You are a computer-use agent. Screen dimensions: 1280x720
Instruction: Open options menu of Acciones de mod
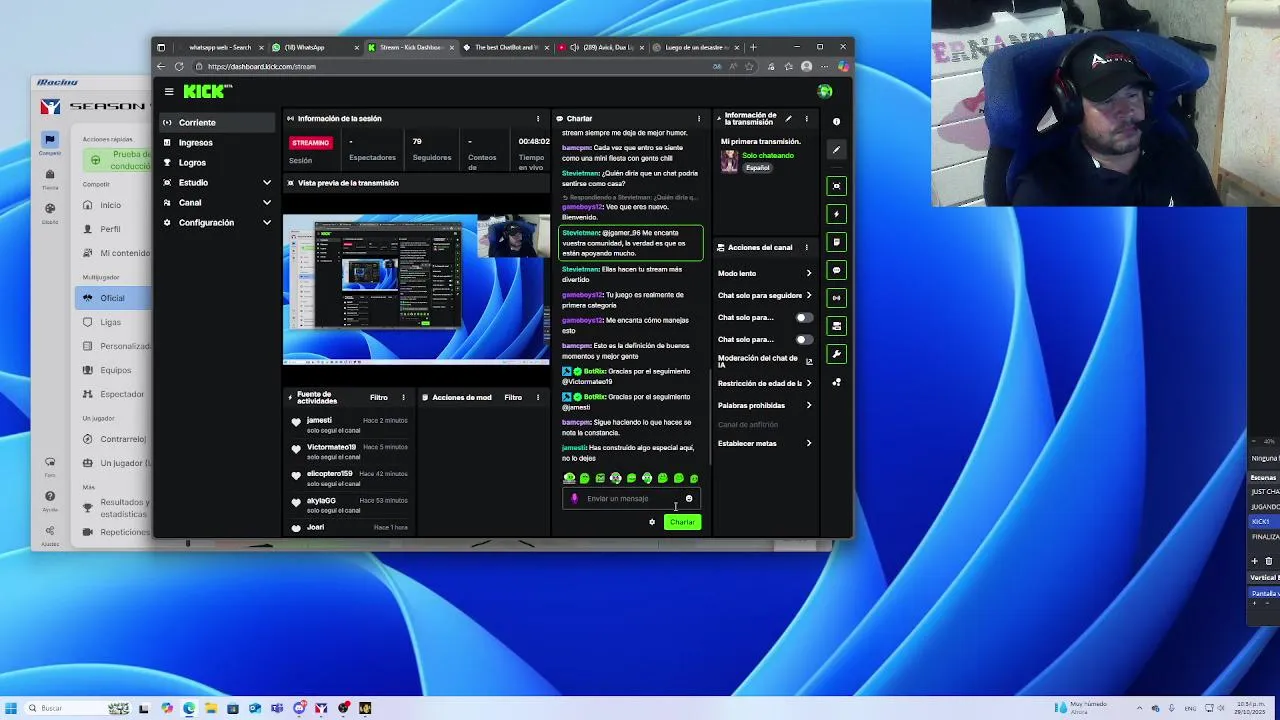(538, 398)
